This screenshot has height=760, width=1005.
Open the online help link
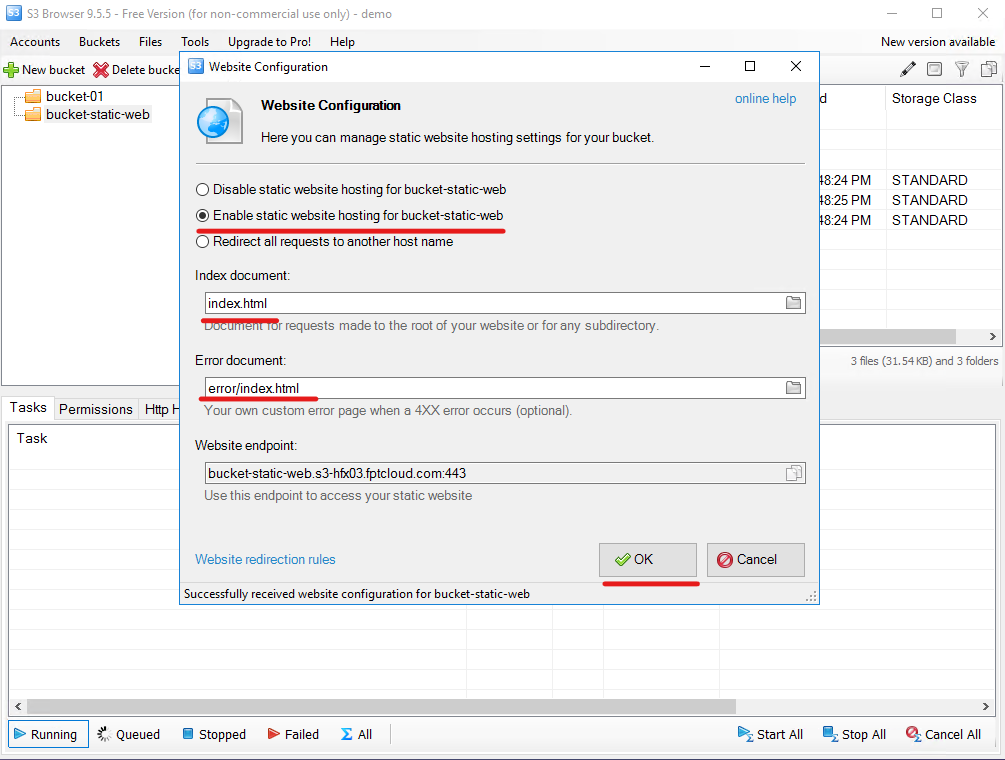(x=765, y=98)
